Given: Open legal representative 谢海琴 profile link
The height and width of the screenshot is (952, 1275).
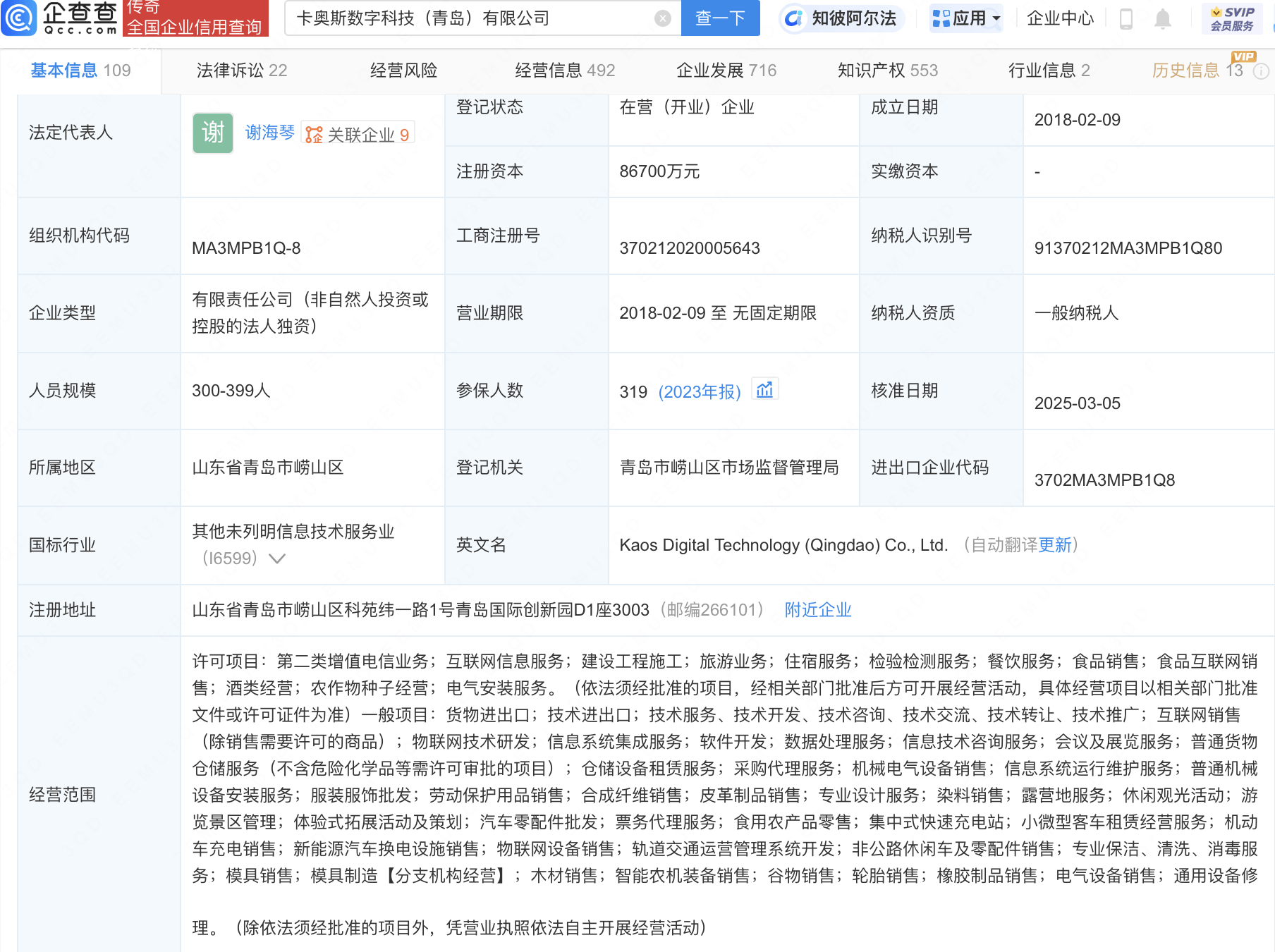Looking at the screenshot, I should (x=270, y=133).
